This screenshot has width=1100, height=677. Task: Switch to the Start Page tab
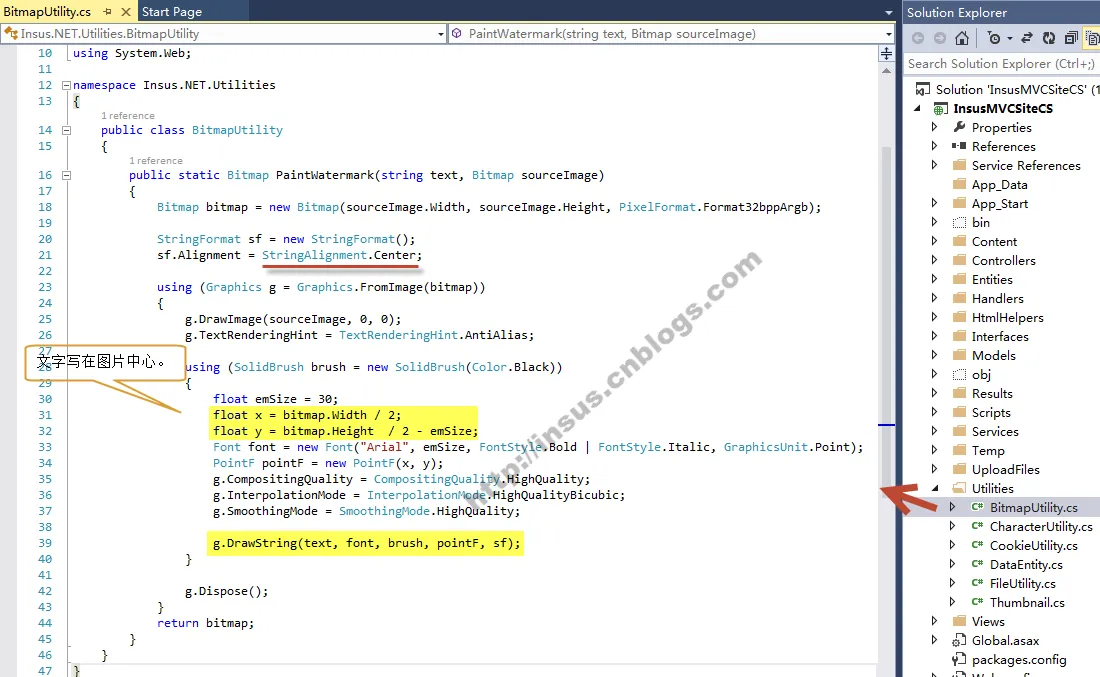pos(172,11)
